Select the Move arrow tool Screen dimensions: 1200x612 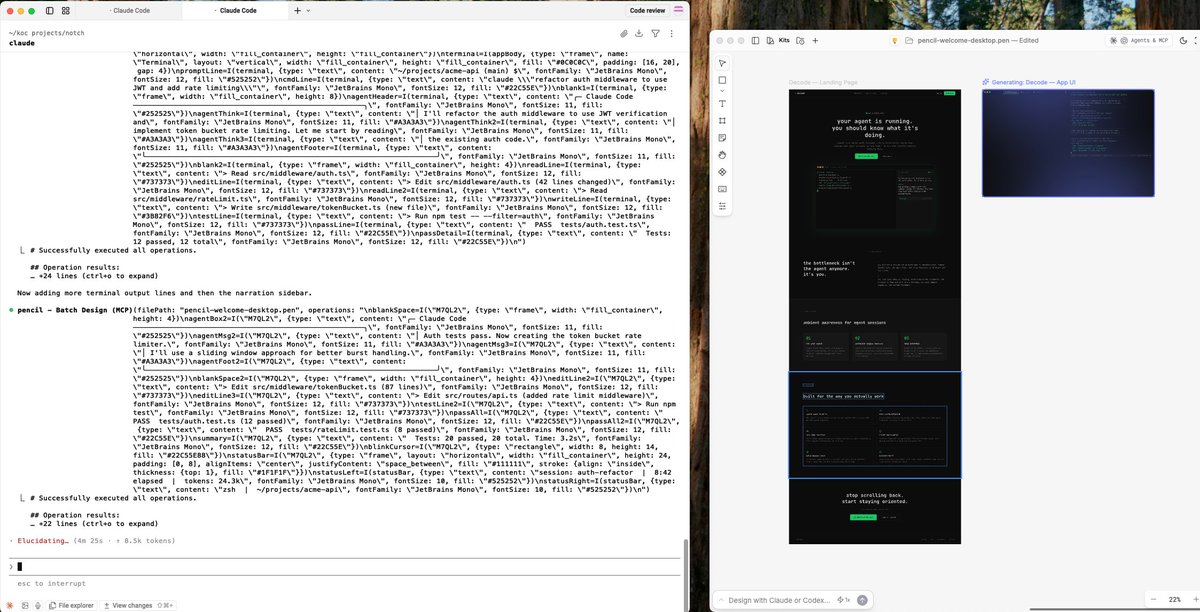pyautogui.click(x=722, y=63)
